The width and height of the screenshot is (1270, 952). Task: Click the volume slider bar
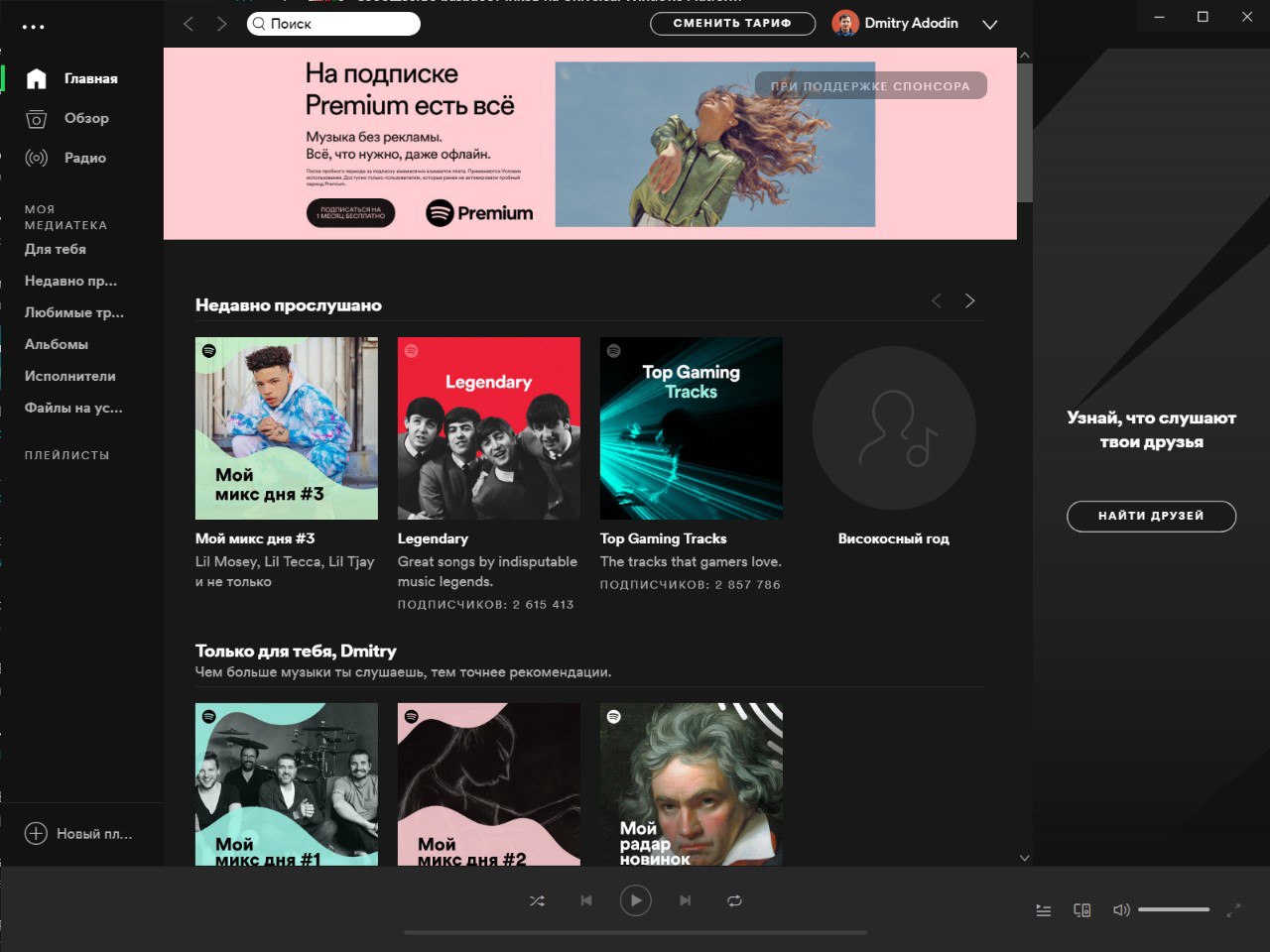coord(1174,909)
